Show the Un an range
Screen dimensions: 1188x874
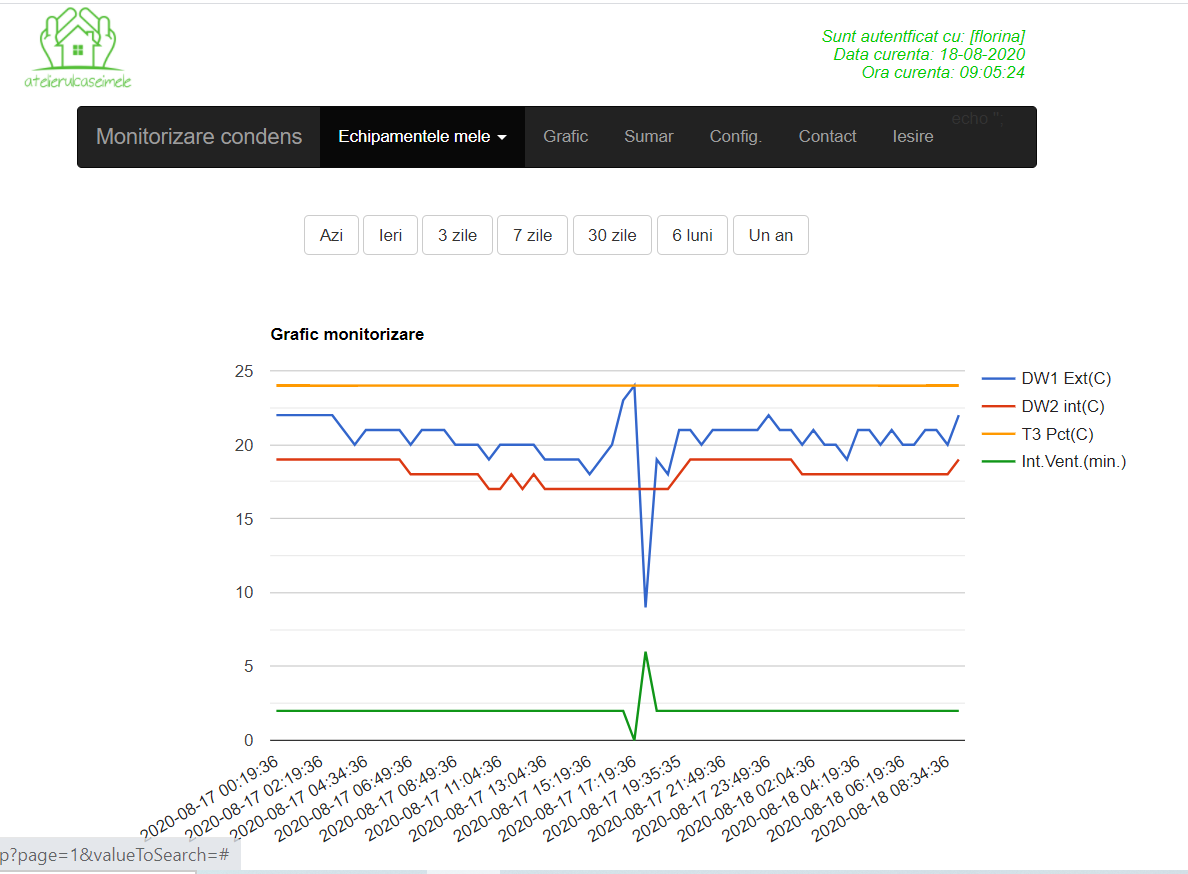pyautogui.click(x=770, y=235)
